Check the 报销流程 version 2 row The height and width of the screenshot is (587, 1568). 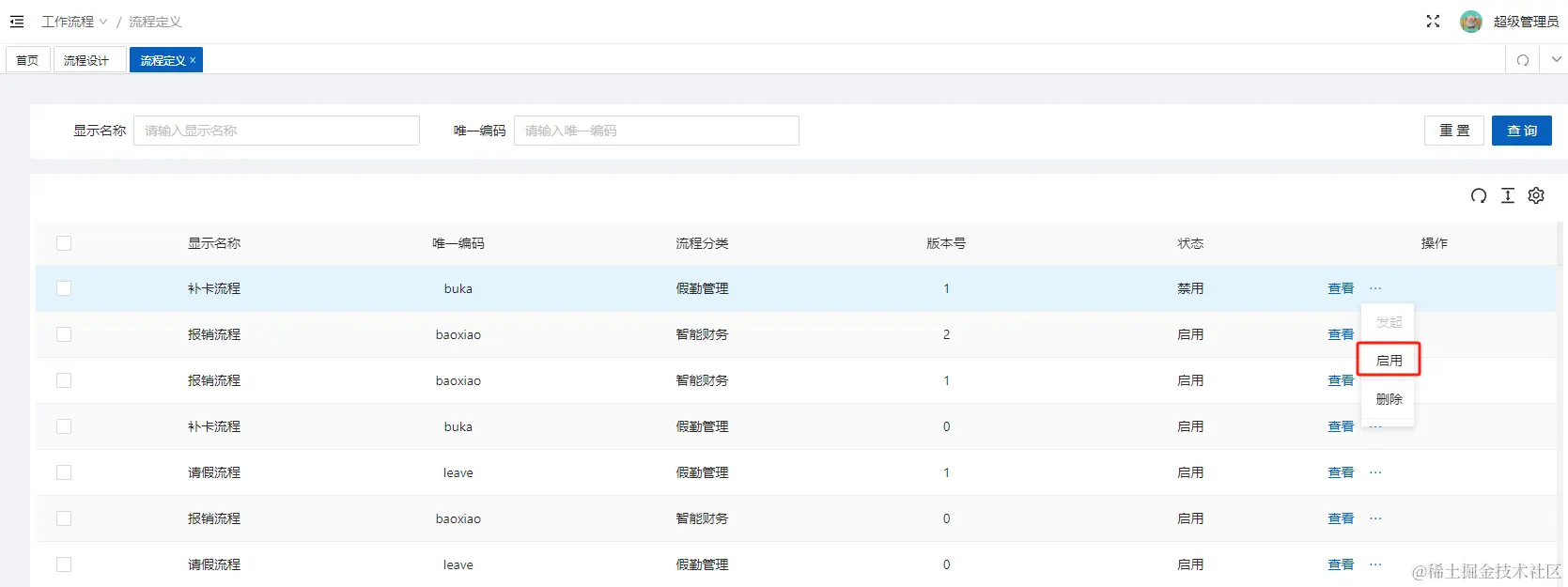pos(64,334)
